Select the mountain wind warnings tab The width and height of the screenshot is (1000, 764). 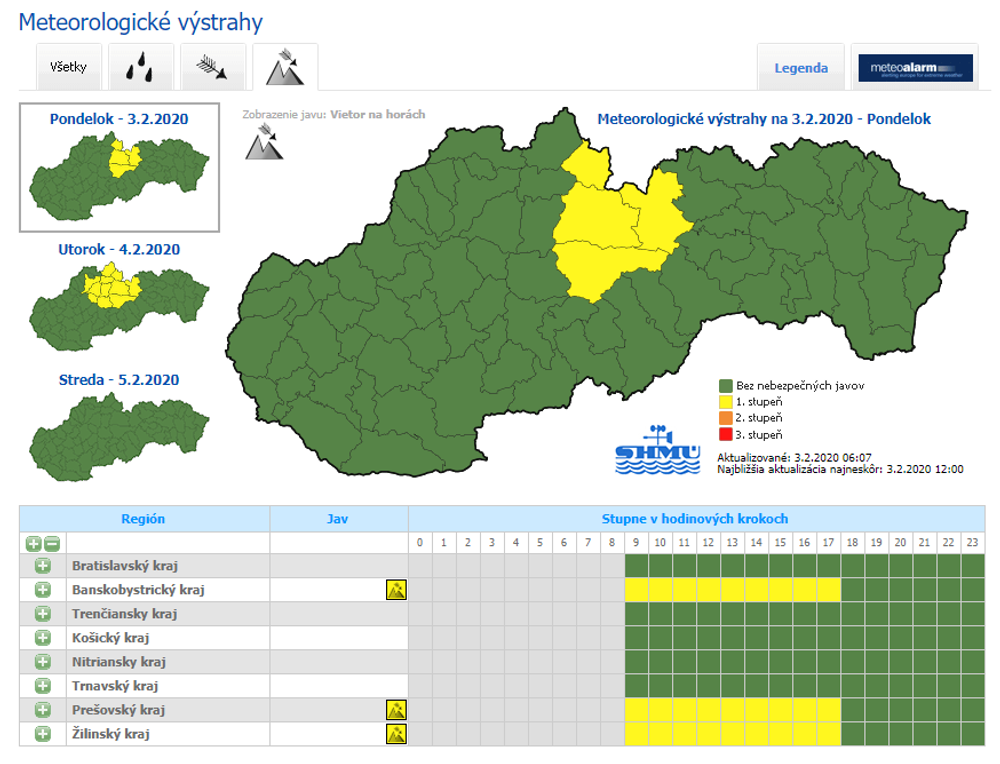click(285, 68)
